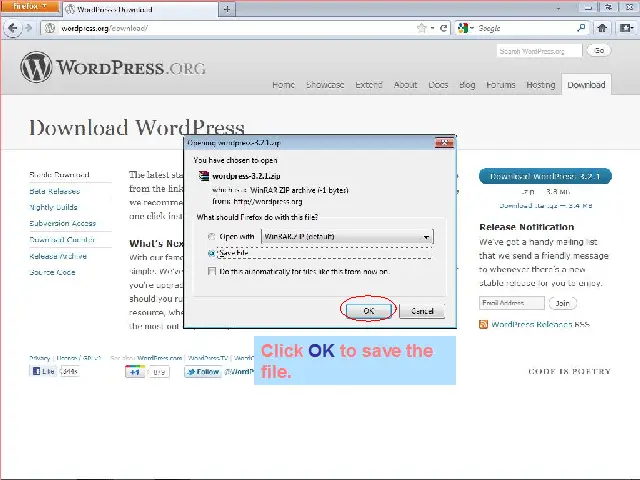The width and height of the screenshot is (640, 480).
Task: Click the Join mailing list button
Action: [x=562, y=303]
